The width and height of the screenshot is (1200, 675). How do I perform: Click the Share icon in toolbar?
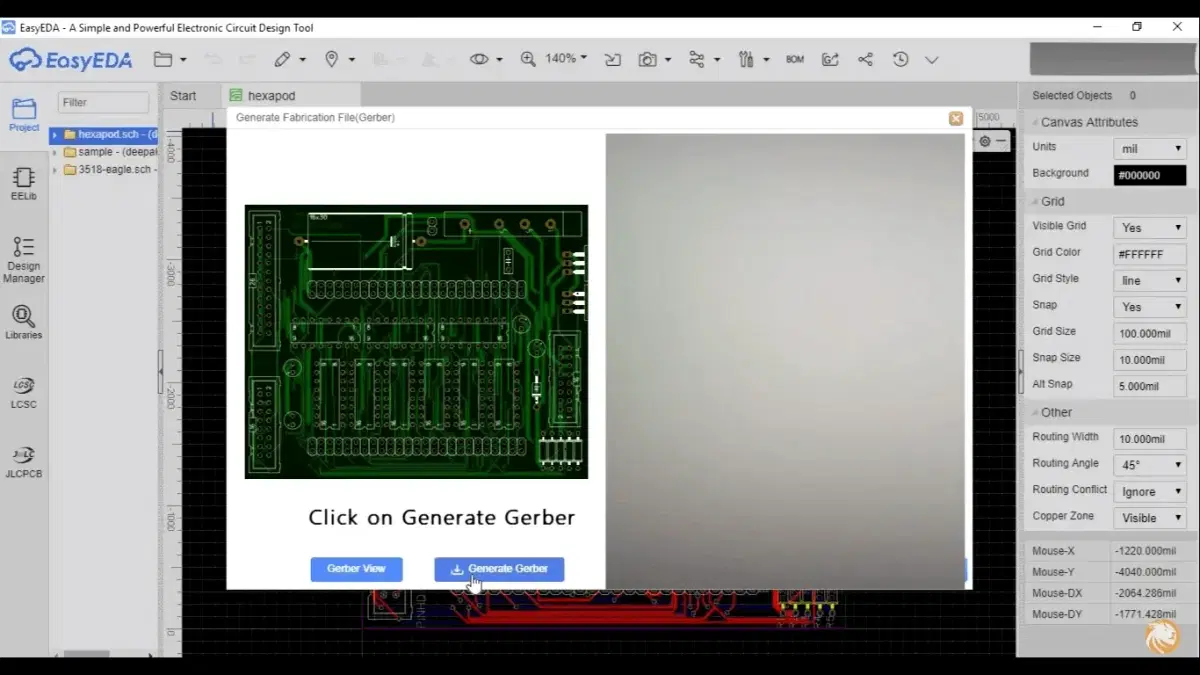(x=865, y=60)
